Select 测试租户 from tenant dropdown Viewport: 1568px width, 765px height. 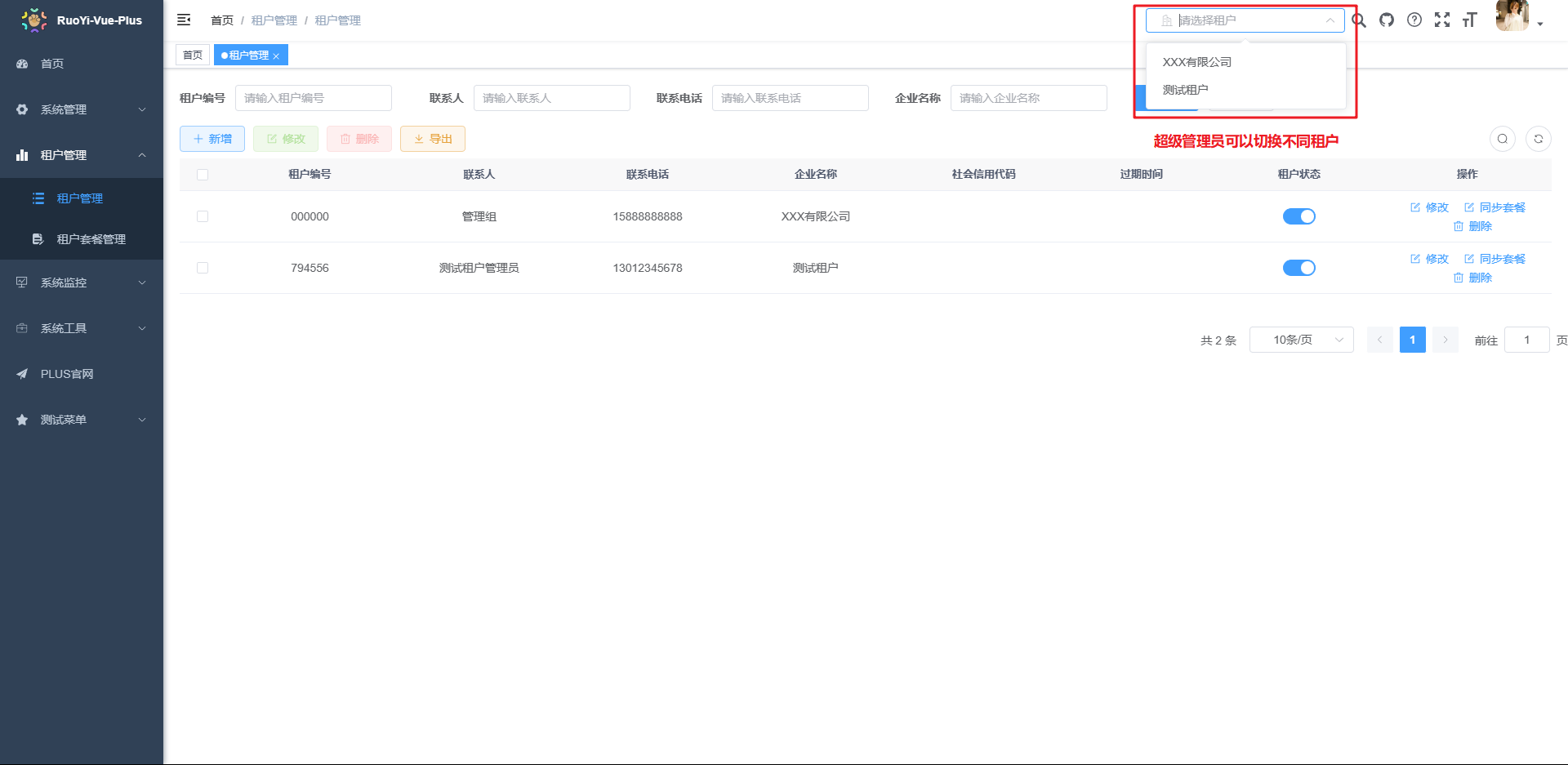[x=1246, y=90]
